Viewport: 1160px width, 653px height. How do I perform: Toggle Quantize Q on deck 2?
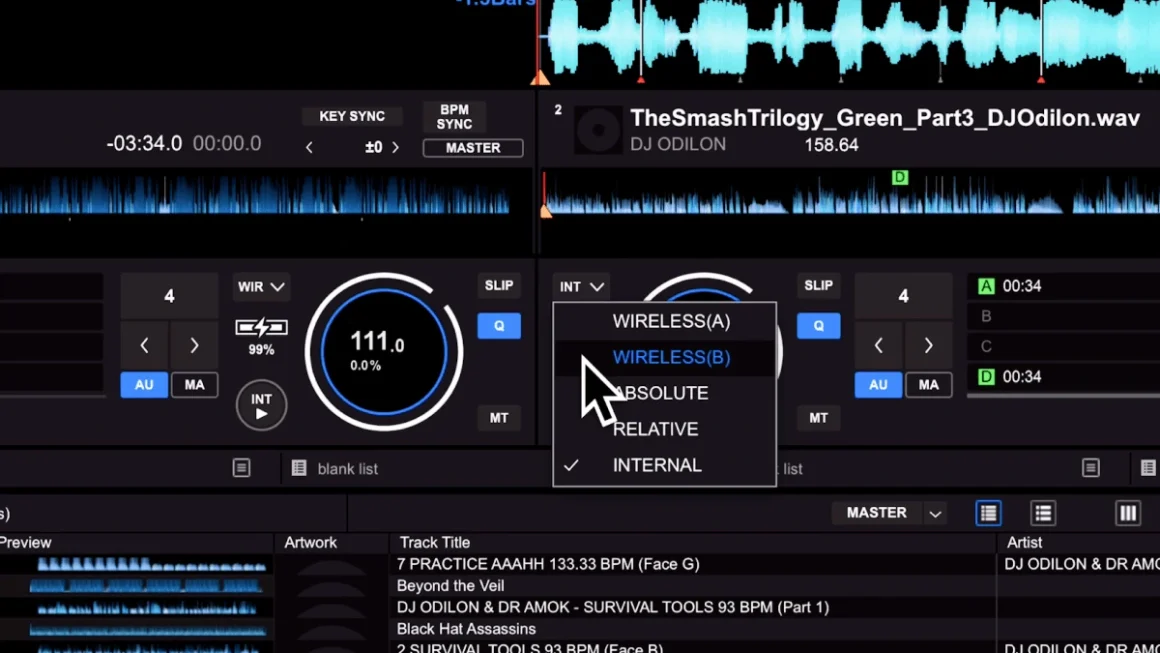click(x=818, y=326)
